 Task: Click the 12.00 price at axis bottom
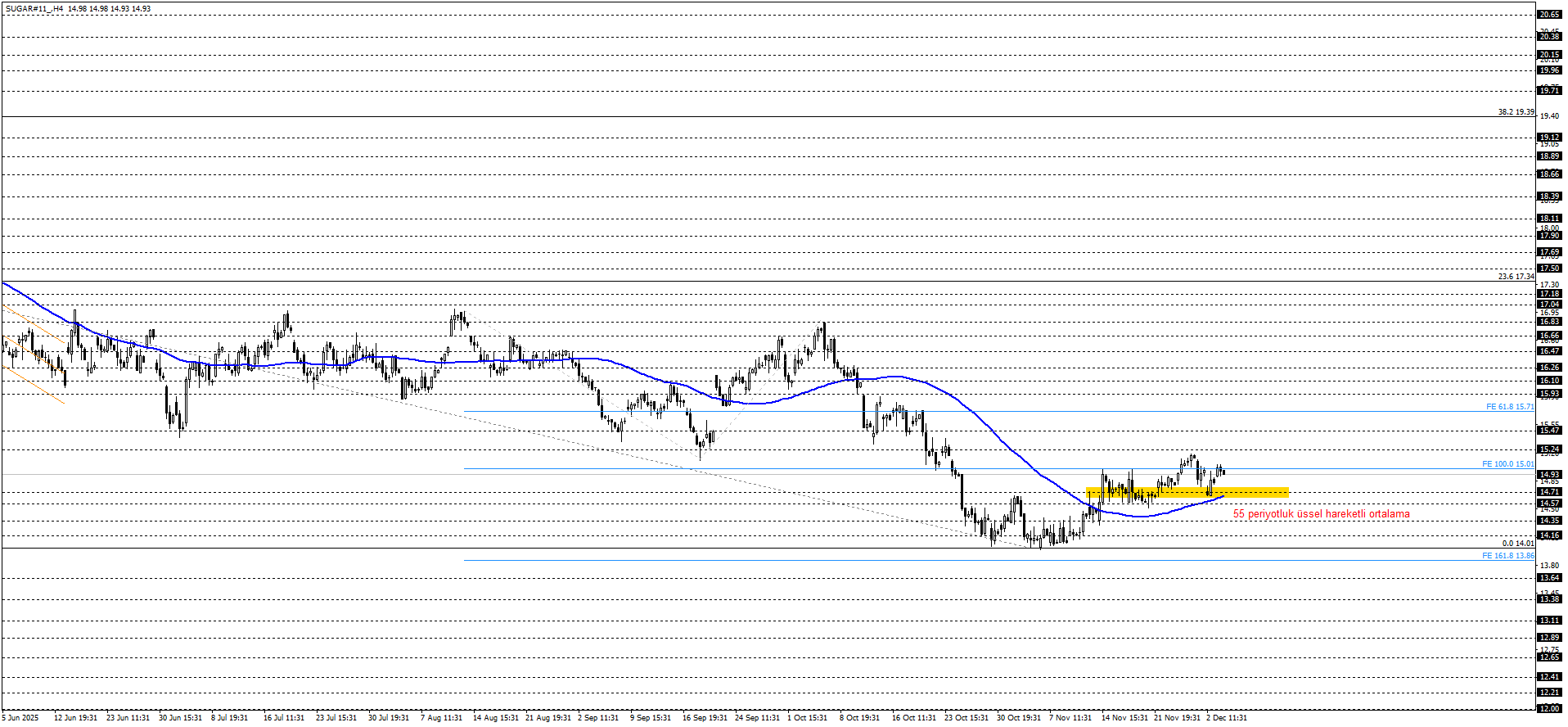point(1549,709)
